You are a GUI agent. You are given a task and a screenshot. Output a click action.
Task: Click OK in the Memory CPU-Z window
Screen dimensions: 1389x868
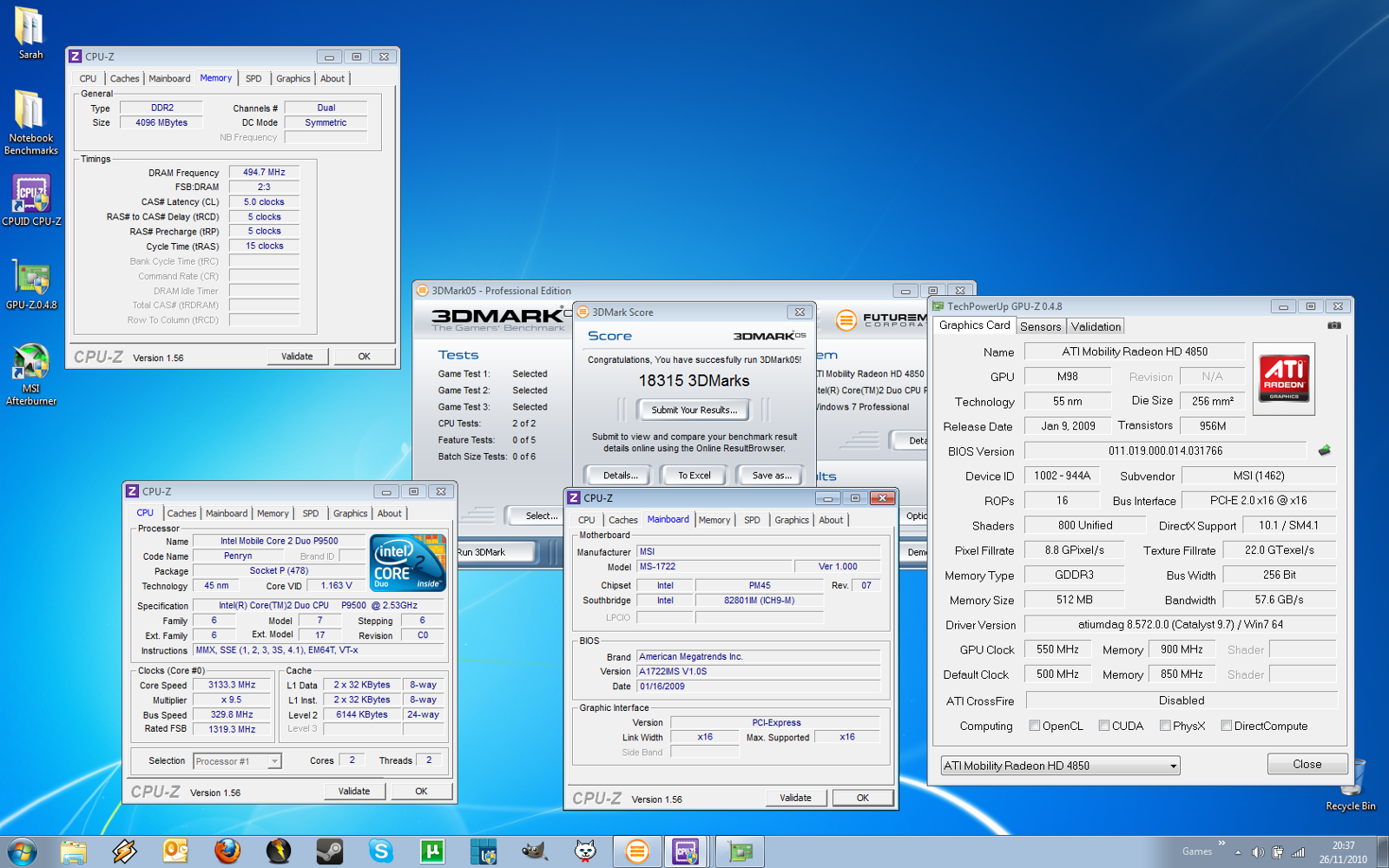point(365,356)
